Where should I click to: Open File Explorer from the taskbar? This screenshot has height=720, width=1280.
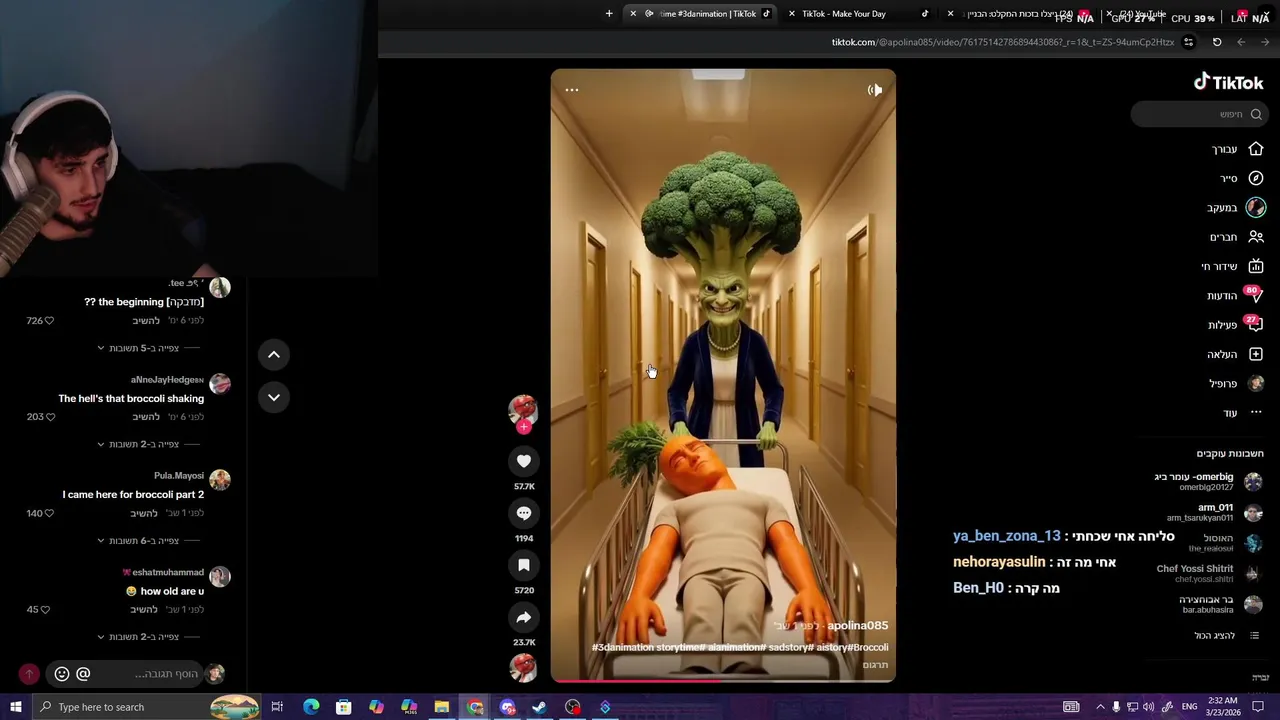[x=441, y=707]
